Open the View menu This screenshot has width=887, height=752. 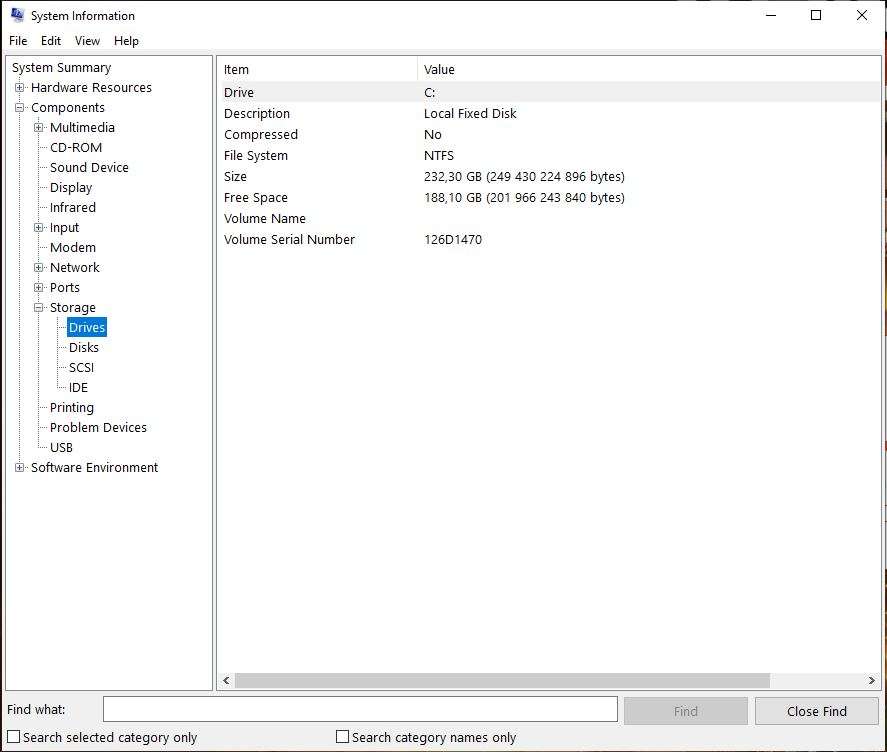pyautogui.click(x=87, y=41)
